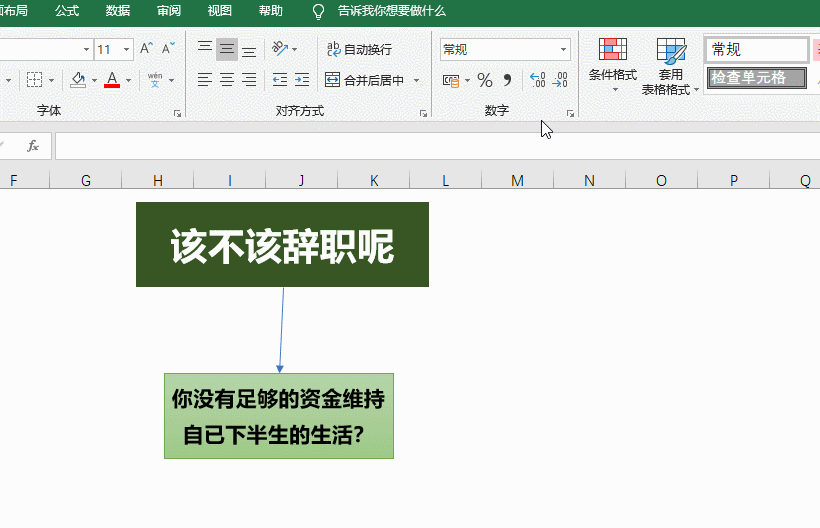
Task: Select the 该不该辞职呢 dark green shape
Action: (x=282, y=244)
